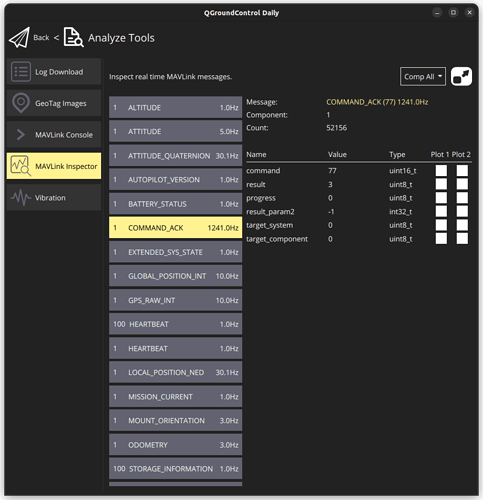Enable Plot 2 for result field
This screenshot has width=483, height=500.
pyautogui.click(x=462, y=184)
